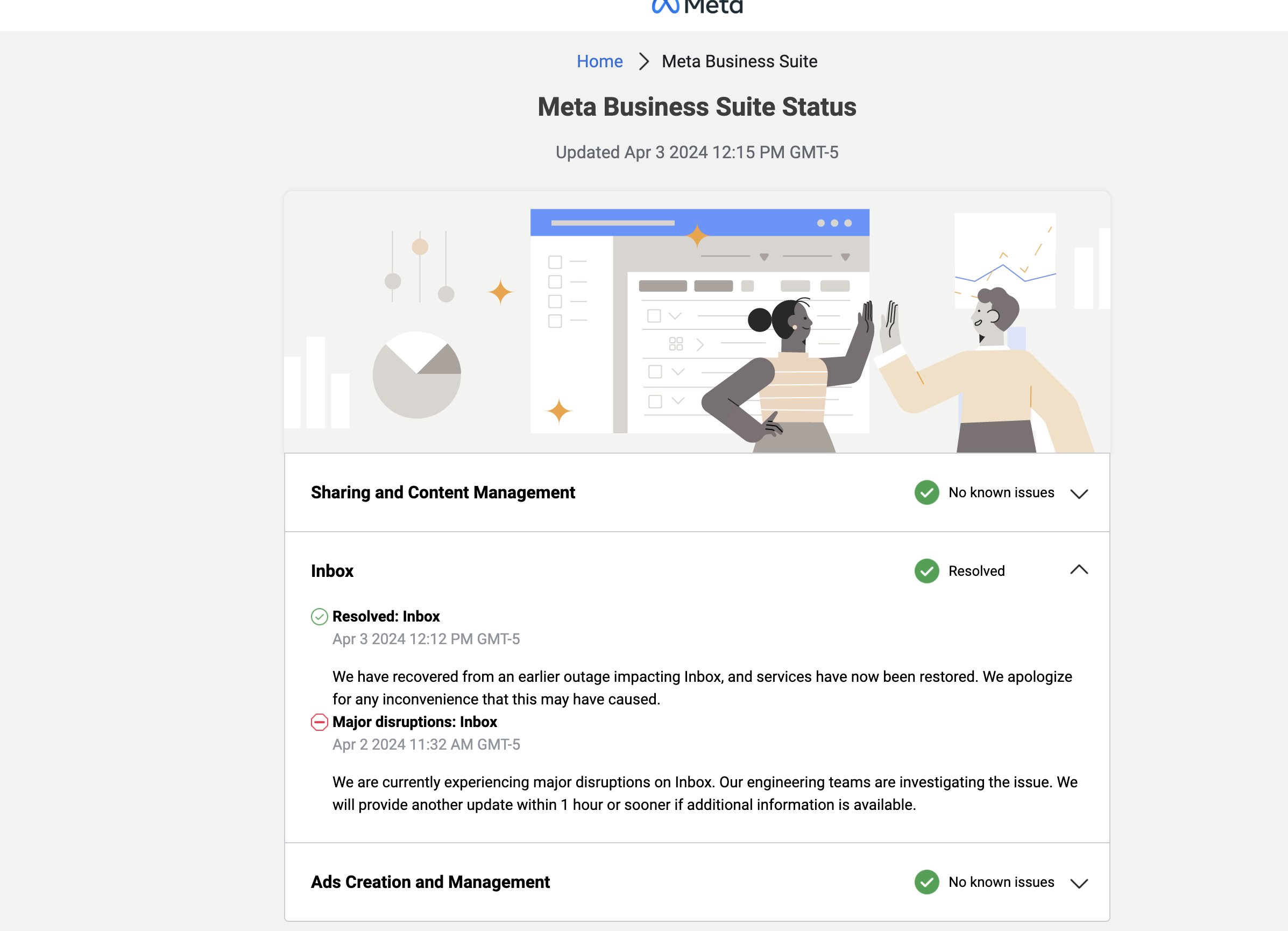This screenshot has width=1288, height=931.
Task: Collapse the Inbox section chevron
Action: tap(1078, 570)
